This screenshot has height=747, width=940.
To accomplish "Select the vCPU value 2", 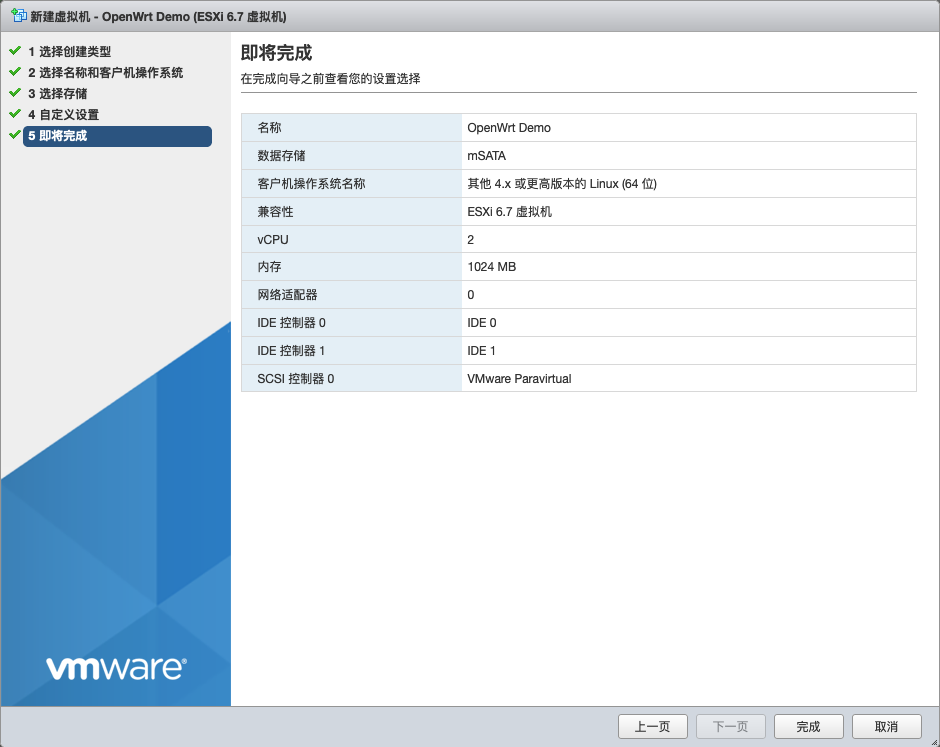I will tap(689, 239).
